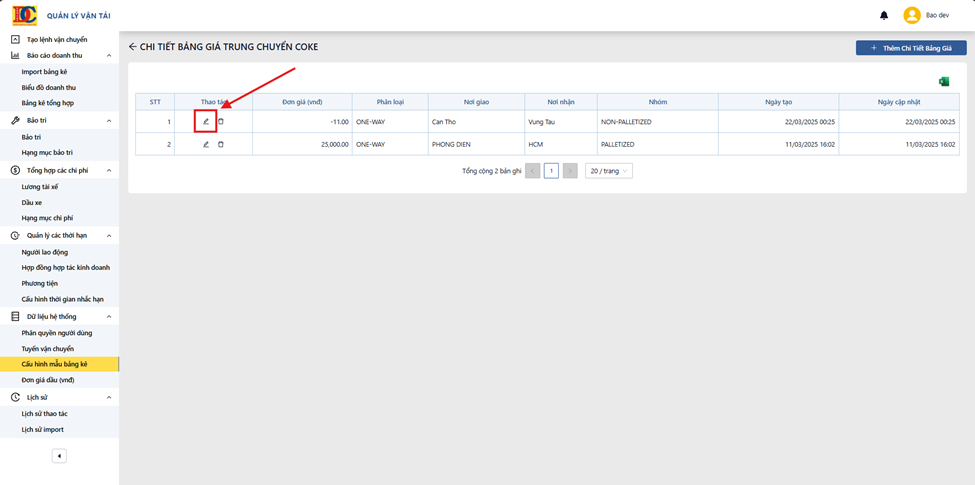Click the Đơn giá (vnđ) column header

point(302,102)
